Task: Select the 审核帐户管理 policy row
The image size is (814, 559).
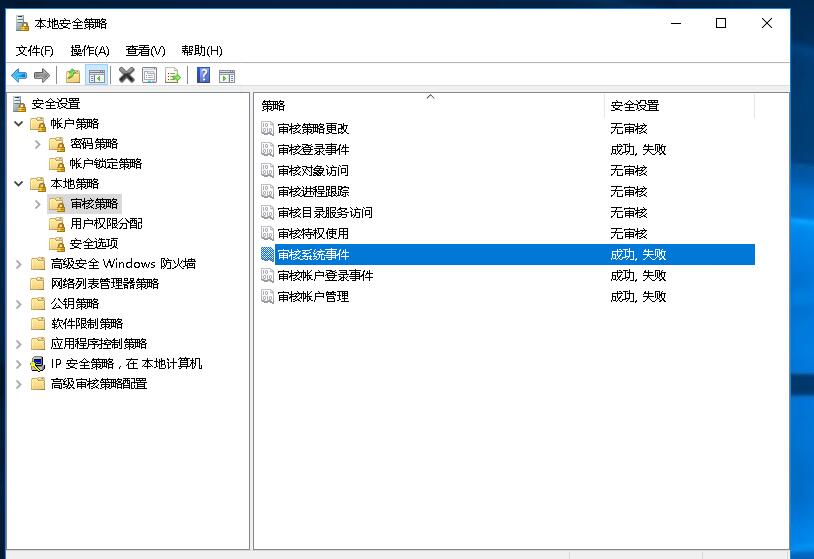Action: click(508, 296)
